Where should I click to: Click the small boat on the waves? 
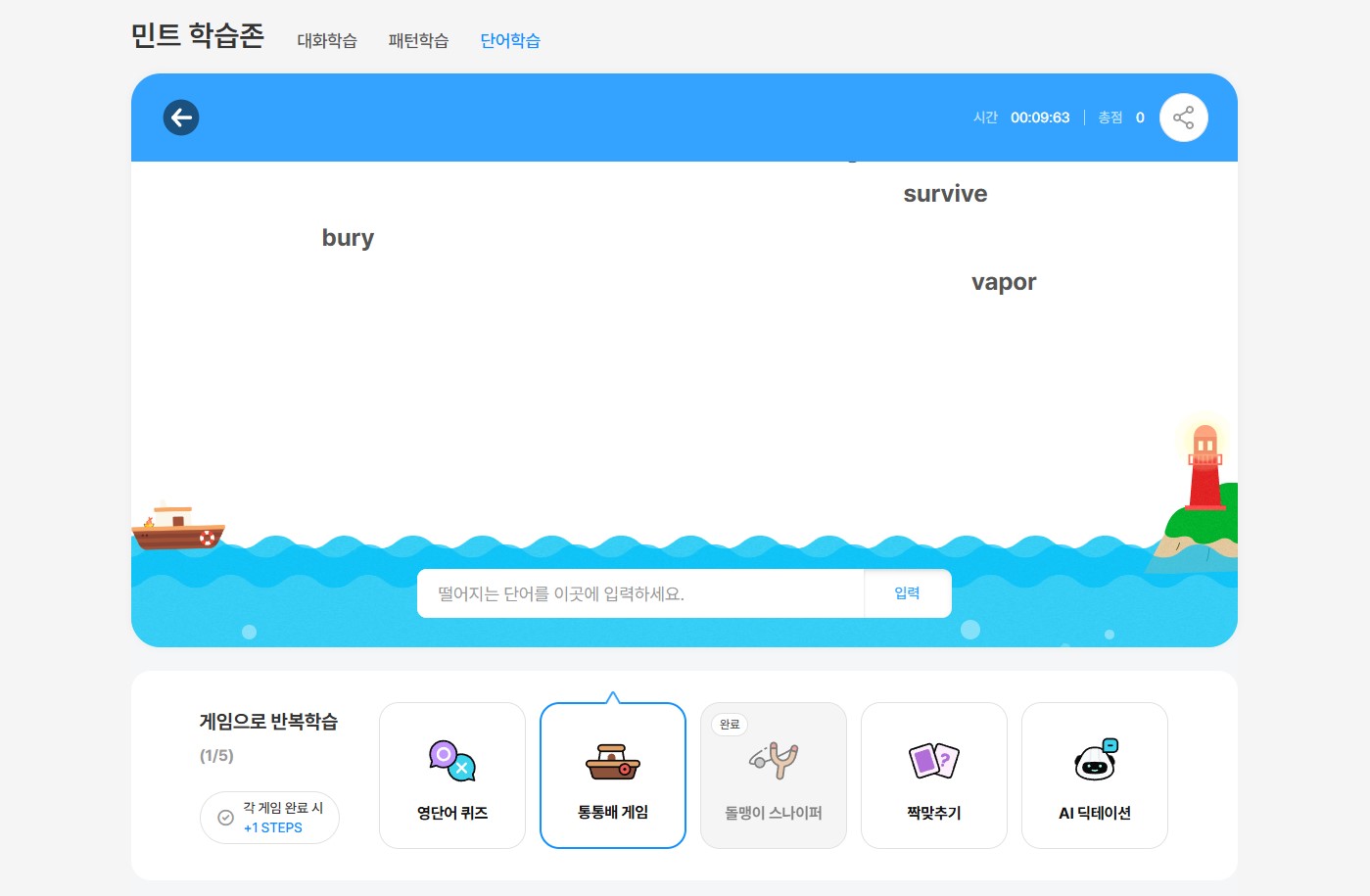177,529
